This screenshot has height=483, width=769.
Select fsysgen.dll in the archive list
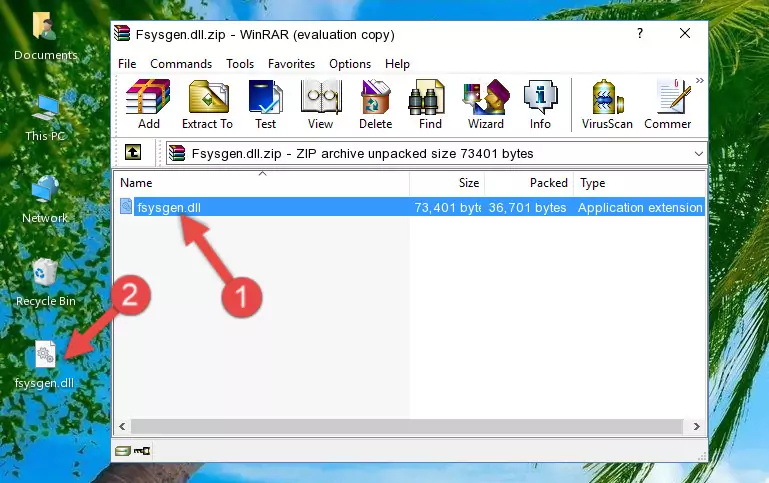[x=169, y=207]
